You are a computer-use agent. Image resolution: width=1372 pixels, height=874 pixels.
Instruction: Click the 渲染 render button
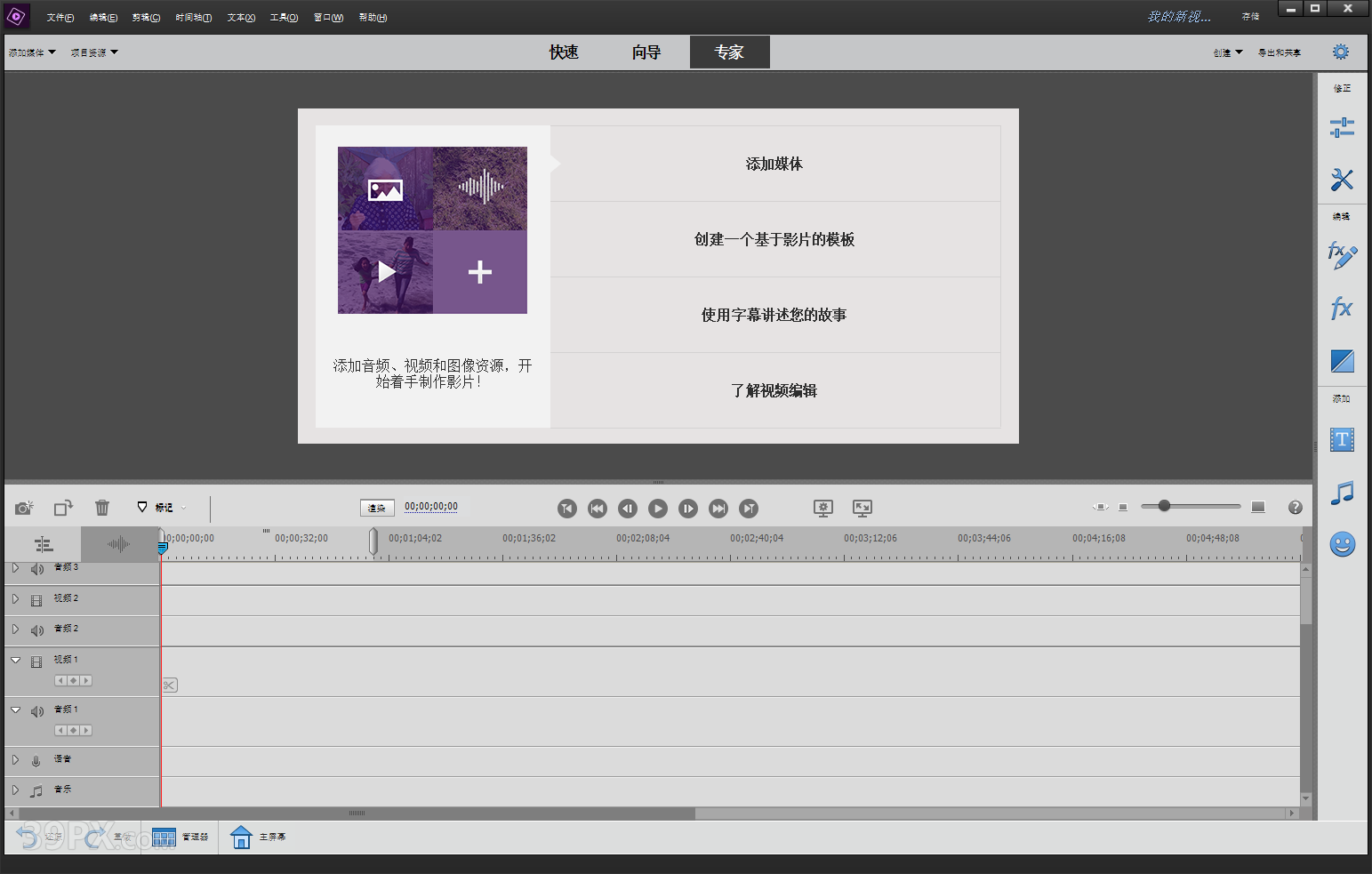[377, 508]
